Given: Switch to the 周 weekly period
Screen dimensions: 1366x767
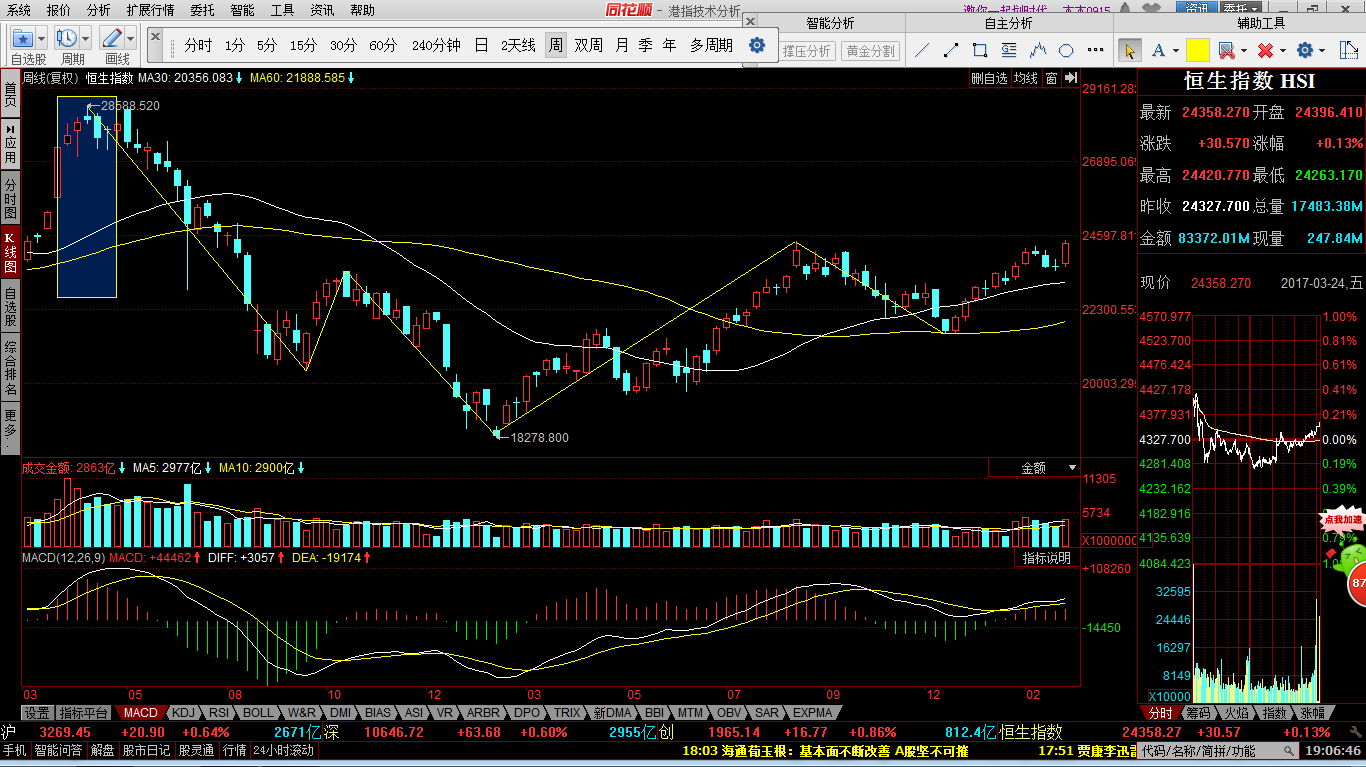Looking at the screenshot, I should pyautogui.click(x=555, y=45).
